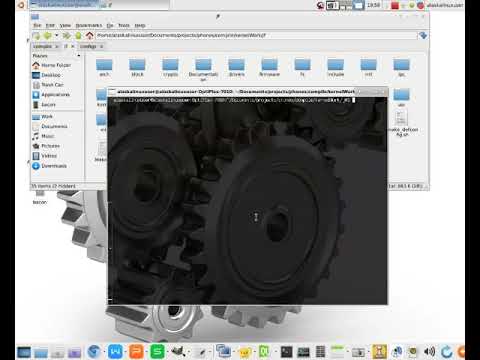This screenshot has width=480, height=360.
Task: Open the include folder
Action: coord(336,68)
